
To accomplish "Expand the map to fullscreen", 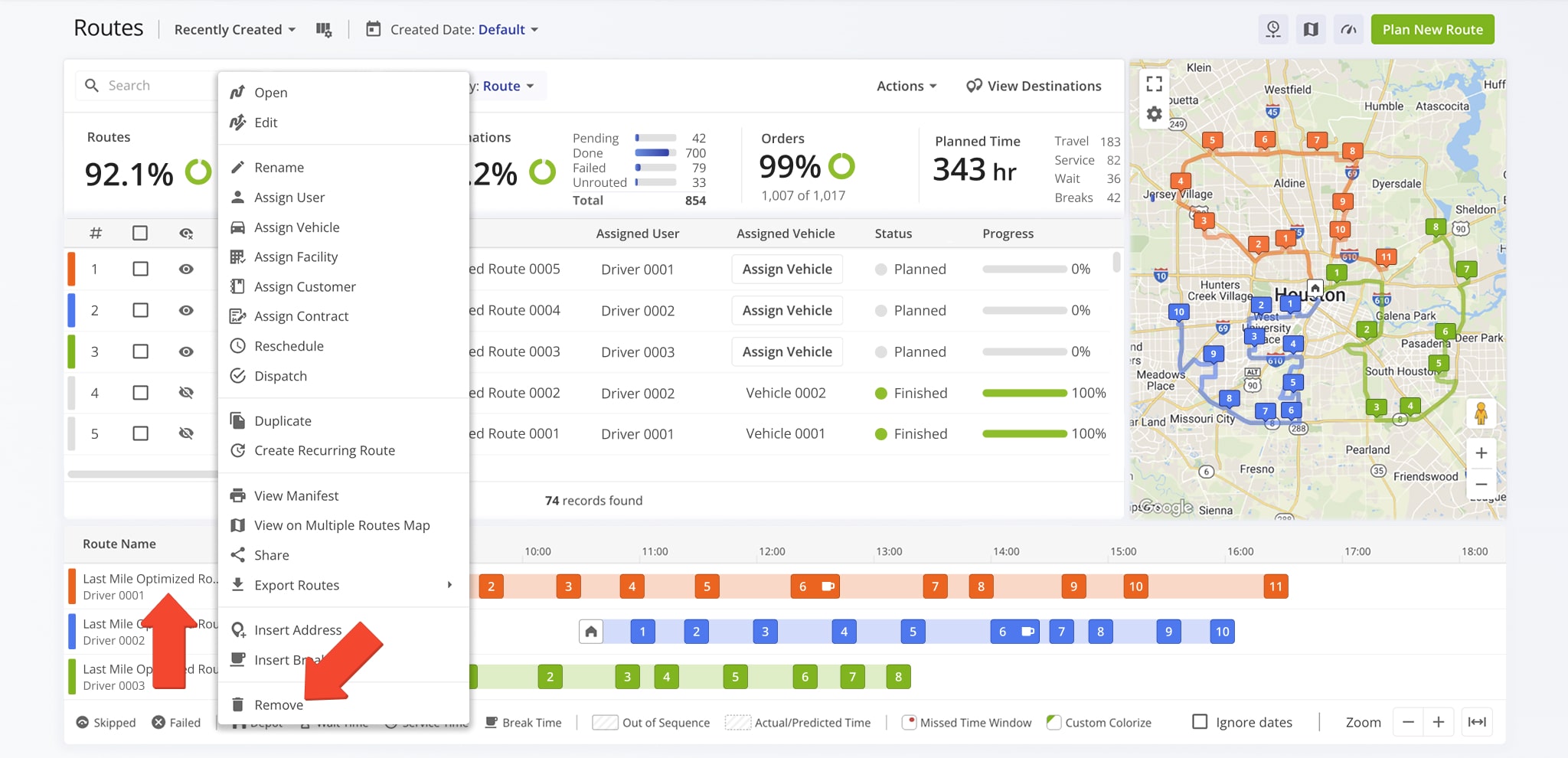I will point(1154,83).
